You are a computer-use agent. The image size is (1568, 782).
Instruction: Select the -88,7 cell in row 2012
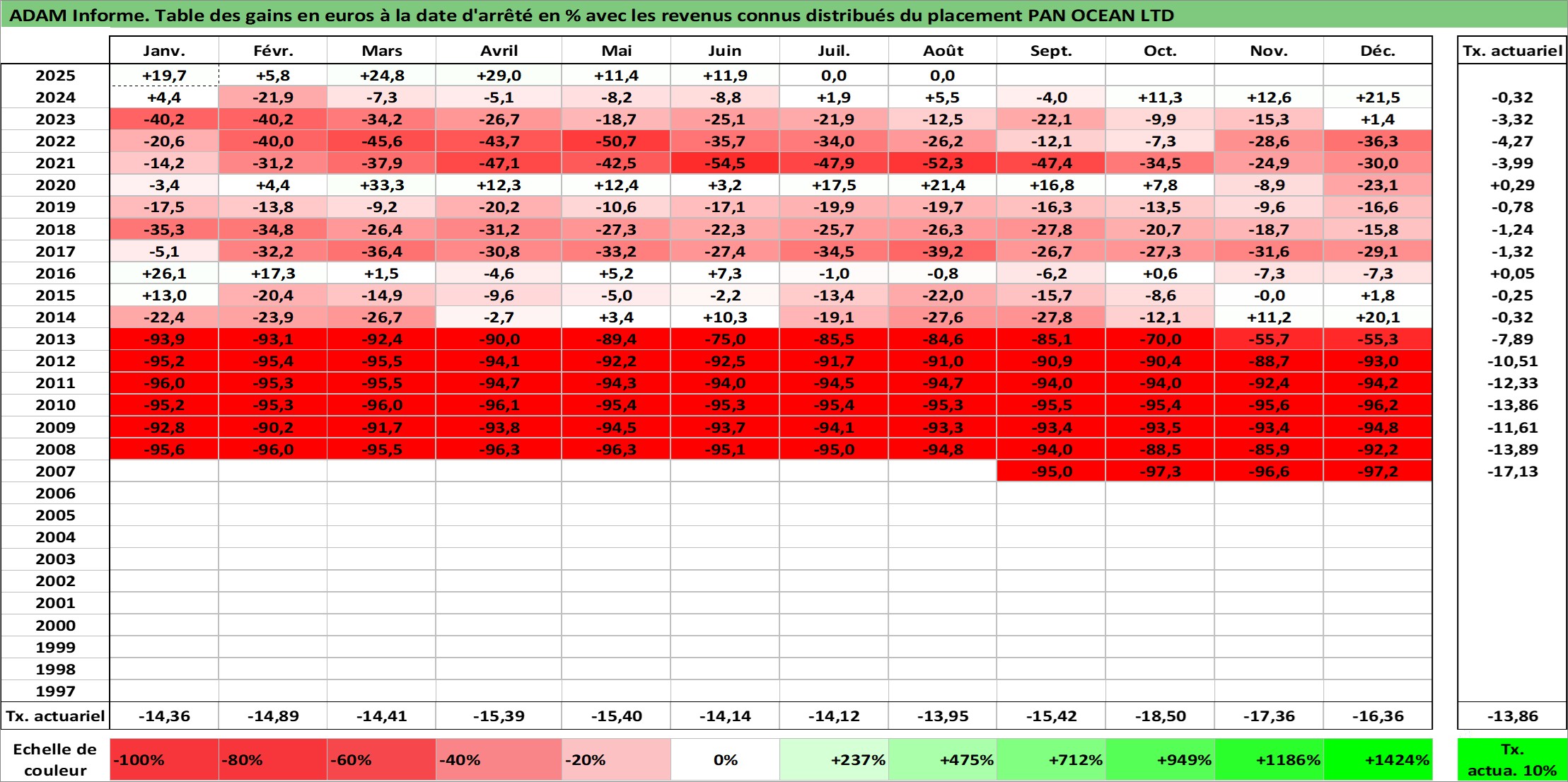click(x=1269, y=361)
